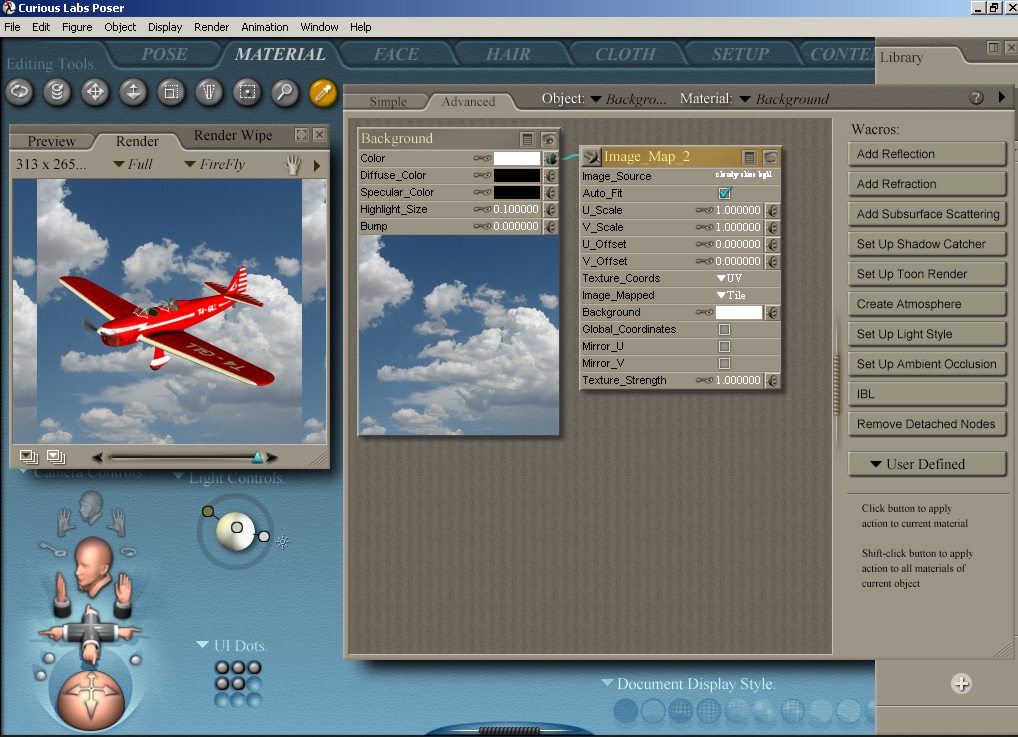Image resolution: width=1018 pixels, height=737 pixels.
Task: Toggle Background node preview eye icon
Action: pyautogui.click(x=548, y=139)
